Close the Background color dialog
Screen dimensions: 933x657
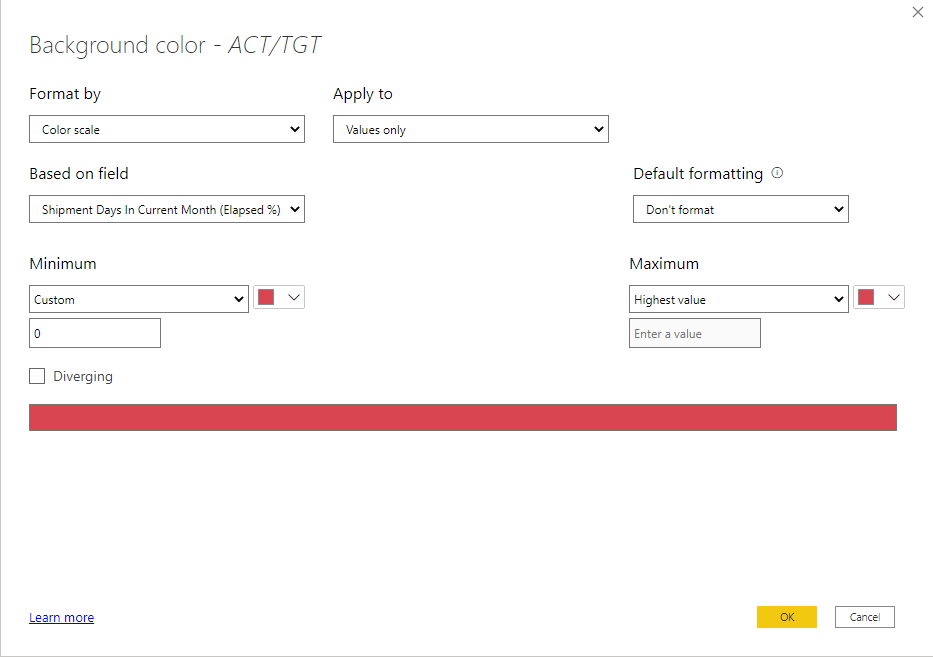[x=918, y=12]
